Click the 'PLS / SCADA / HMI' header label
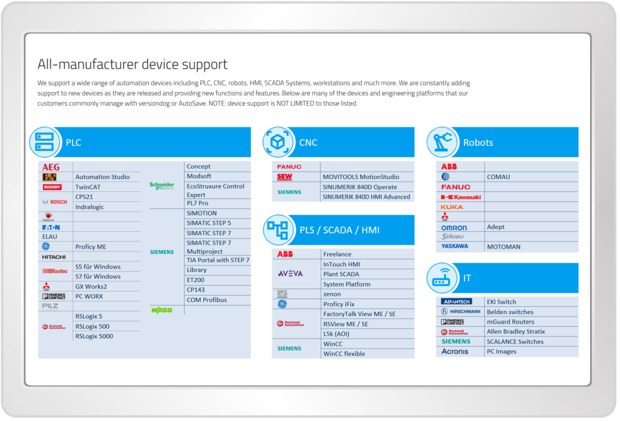Screen dimensions: 620x421 pos(340,230)
